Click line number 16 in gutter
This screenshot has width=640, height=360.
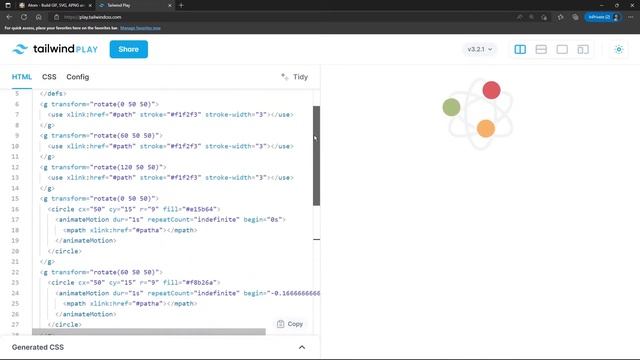click(x=15, y=209)
